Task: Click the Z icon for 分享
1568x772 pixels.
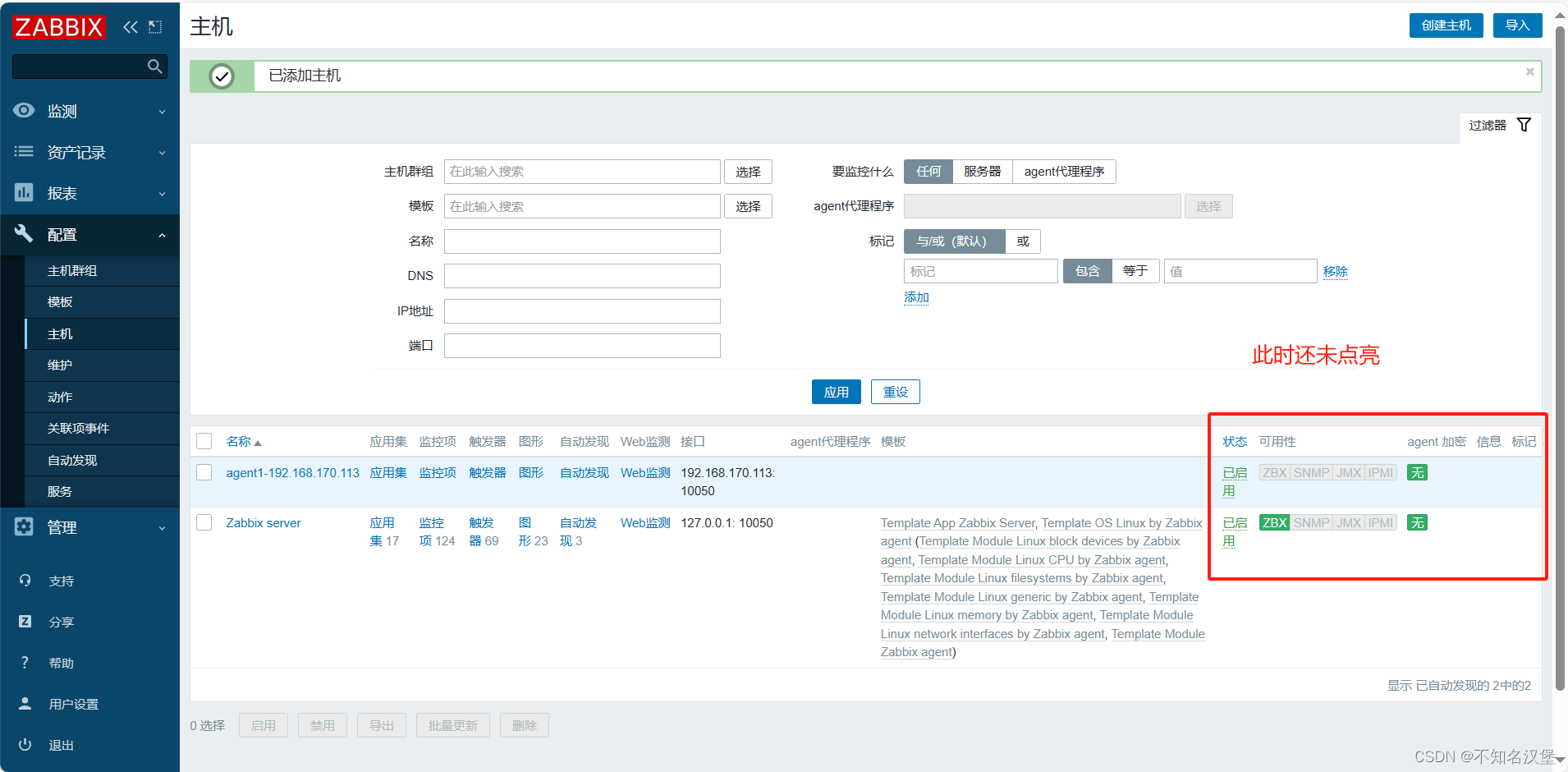Action: [25, 621]
